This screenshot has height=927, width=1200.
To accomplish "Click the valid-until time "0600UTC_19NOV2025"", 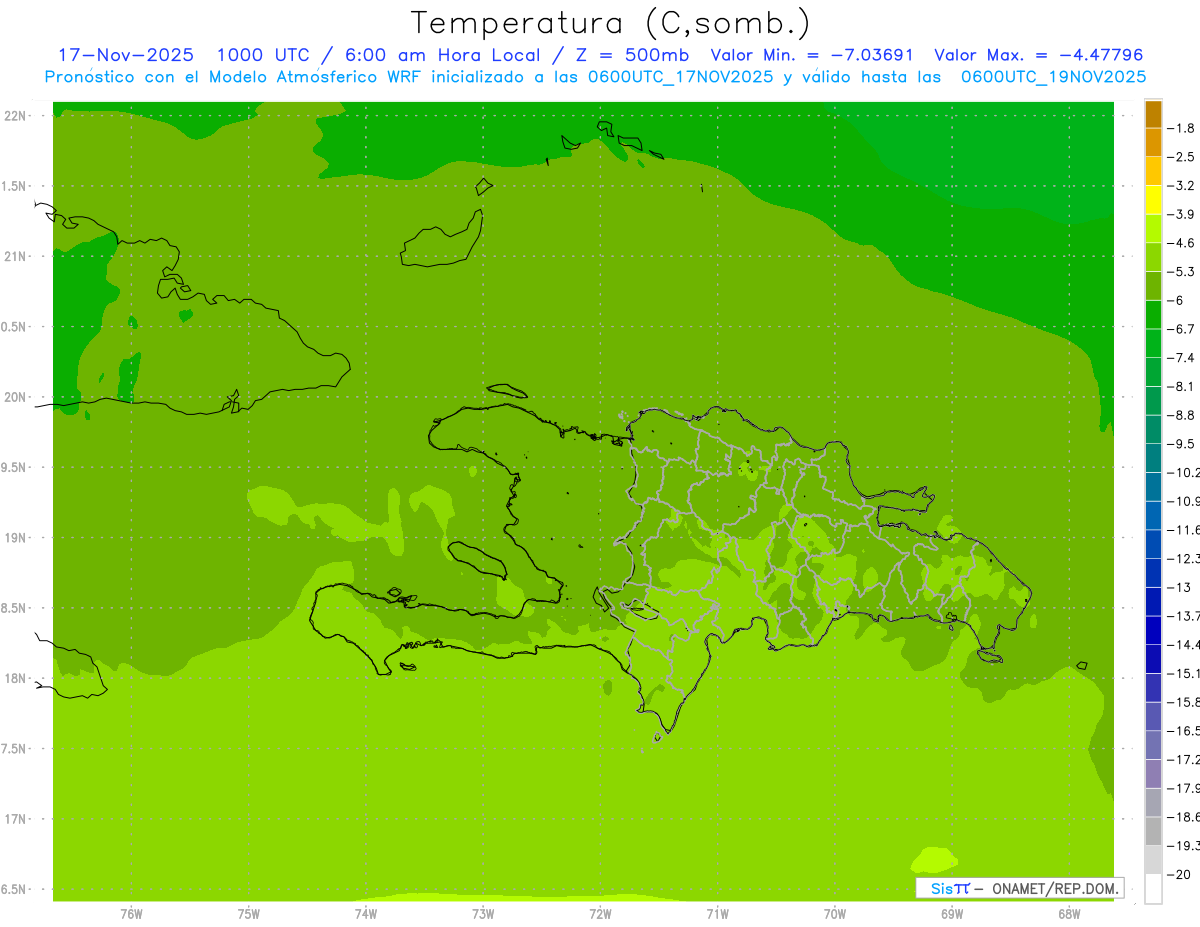I will 1053,77.
